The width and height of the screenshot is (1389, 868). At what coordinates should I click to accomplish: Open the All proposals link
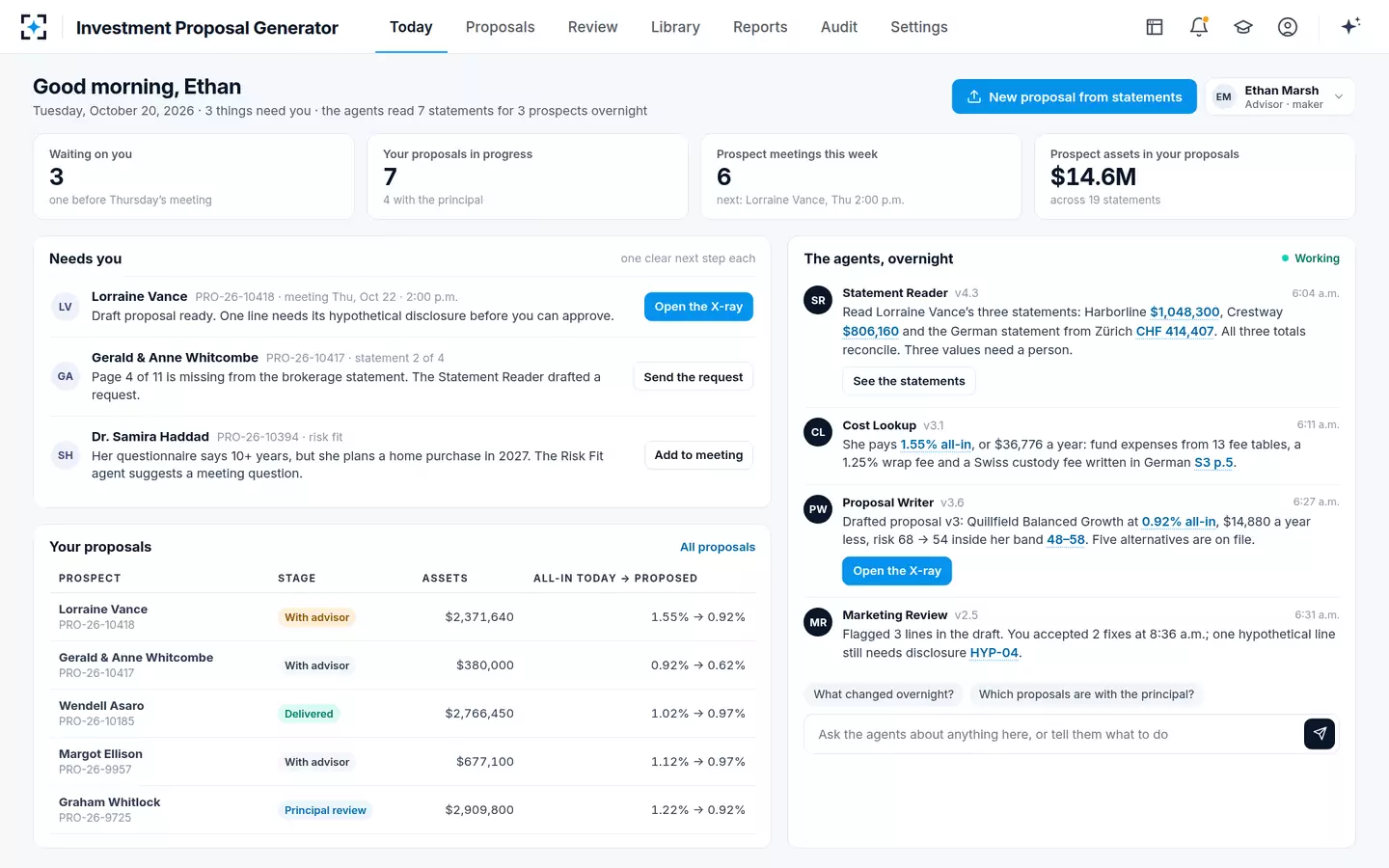click(718, 547)
